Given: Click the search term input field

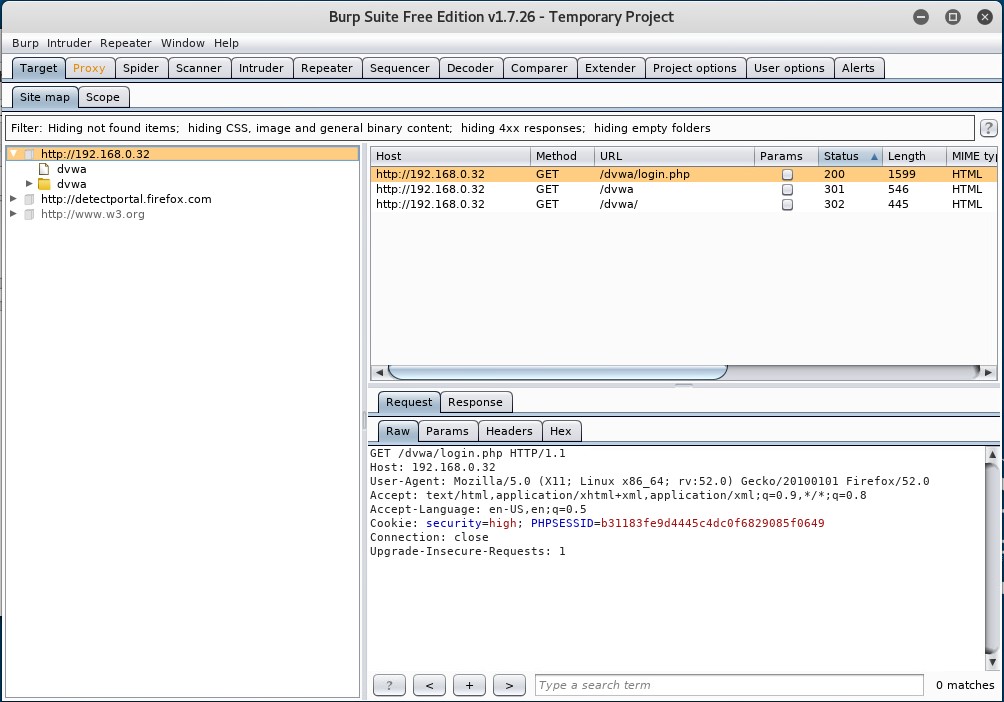Looking at the screenshot, I should [x=728, y=685].
